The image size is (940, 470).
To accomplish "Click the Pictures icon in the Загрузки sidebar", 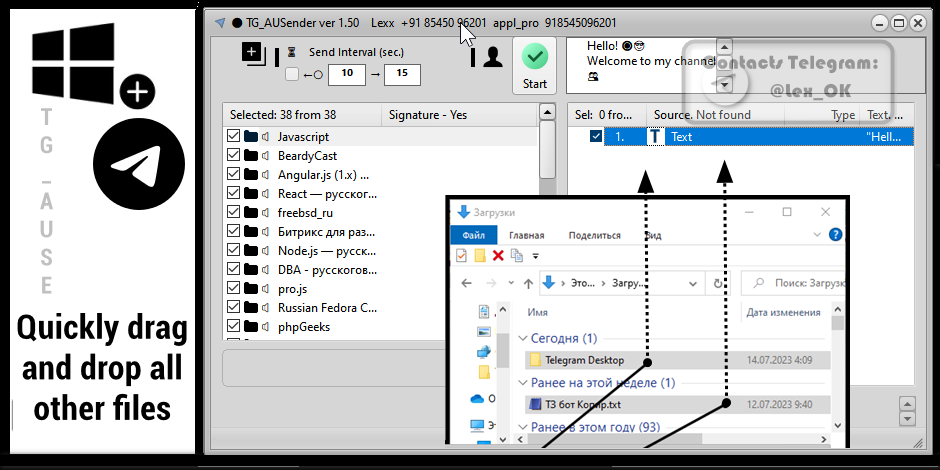I will [x=484, y=332].
